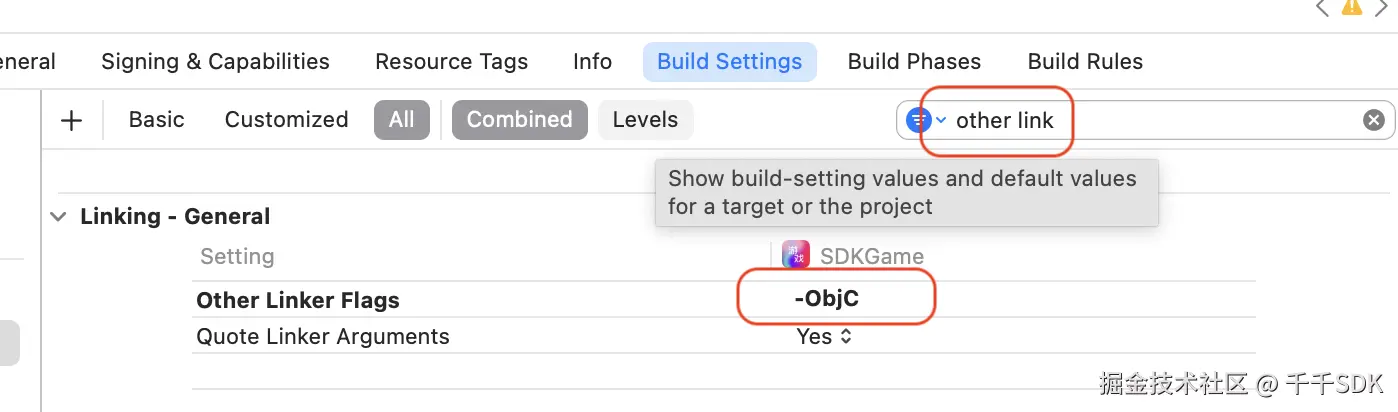Screen dimensions: 1398x412
Task: Open the Resource Tags tab
Action: [451, 62]
